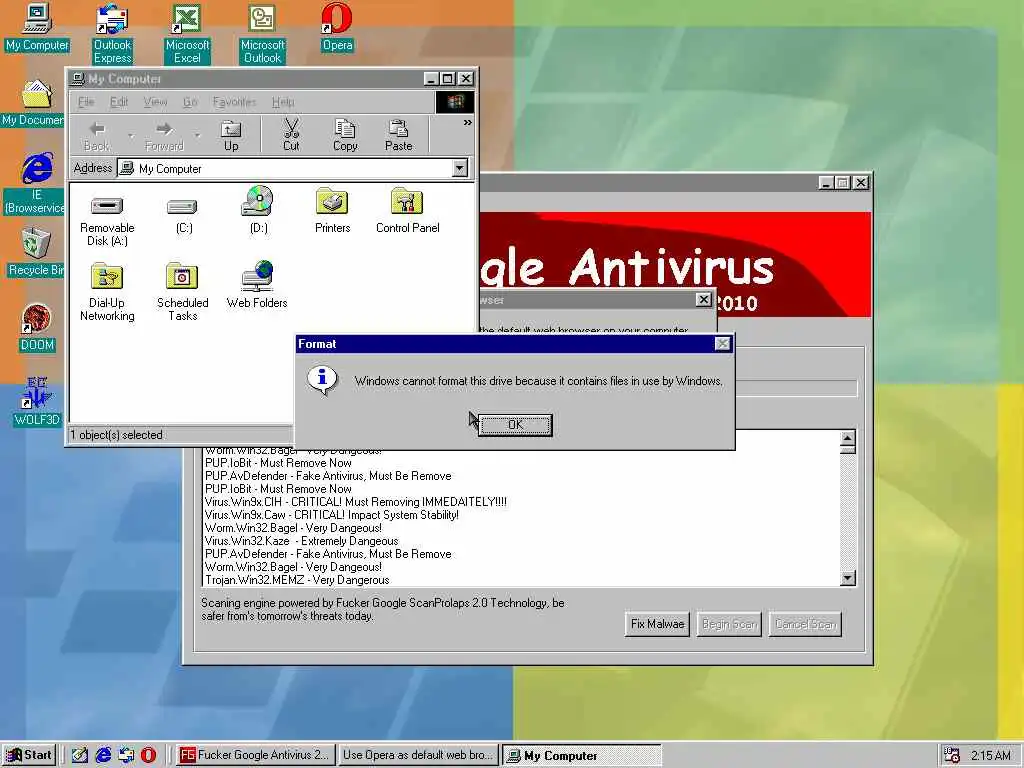Switch to Use Opera as default taskbar button

pyautogui.click(x=418, y=755)
